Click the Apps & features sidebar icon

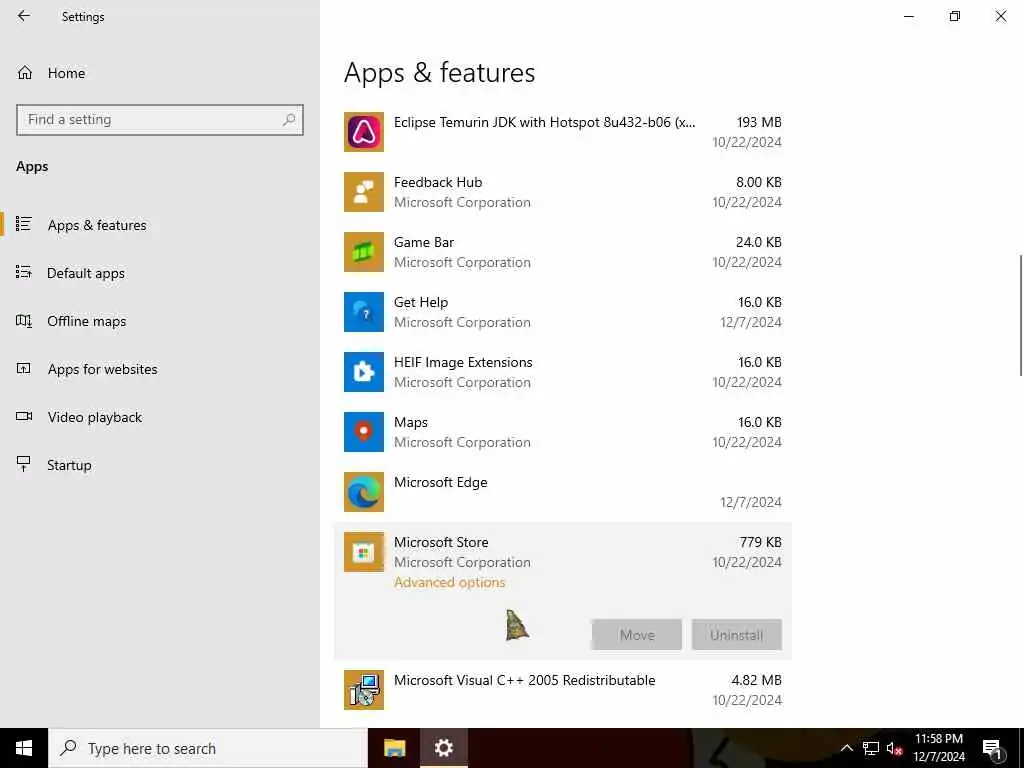click(x=24, y=224)
